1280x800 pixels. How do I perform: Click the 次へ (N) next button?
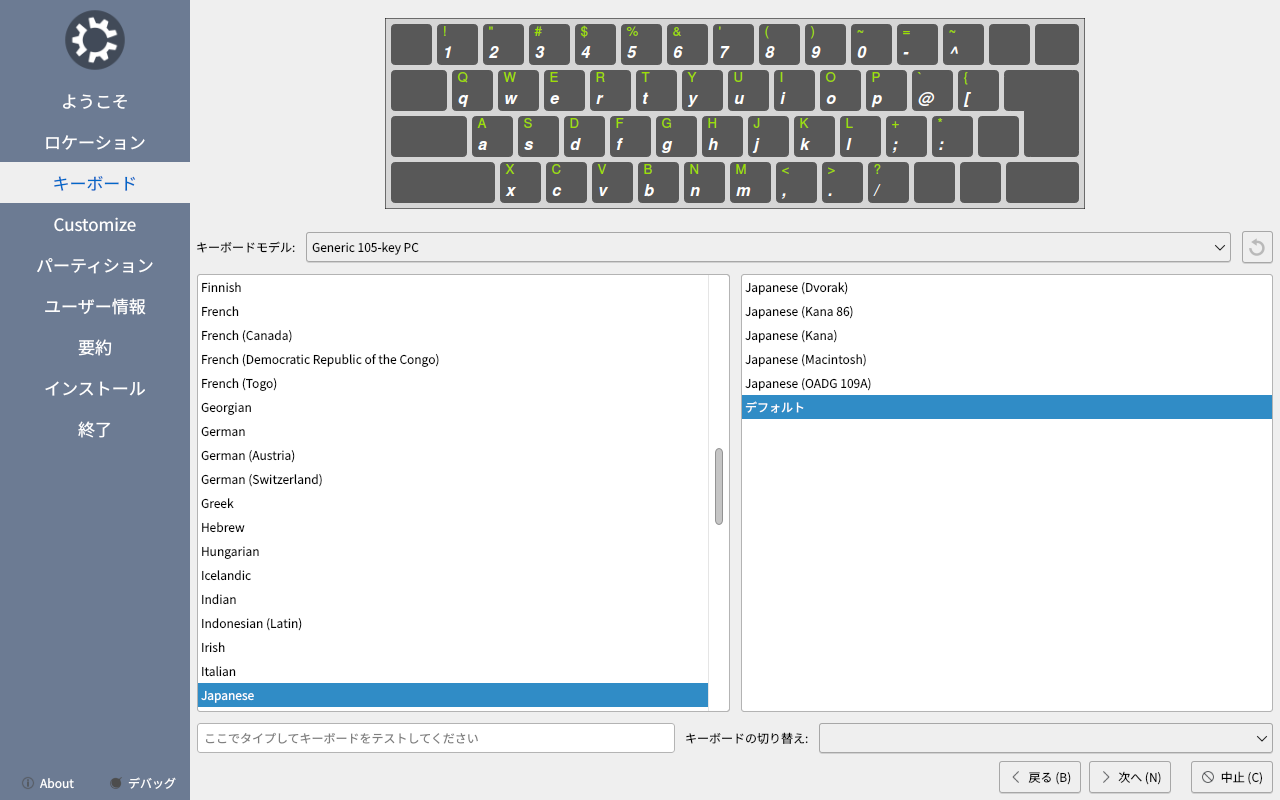(1130, 777)
